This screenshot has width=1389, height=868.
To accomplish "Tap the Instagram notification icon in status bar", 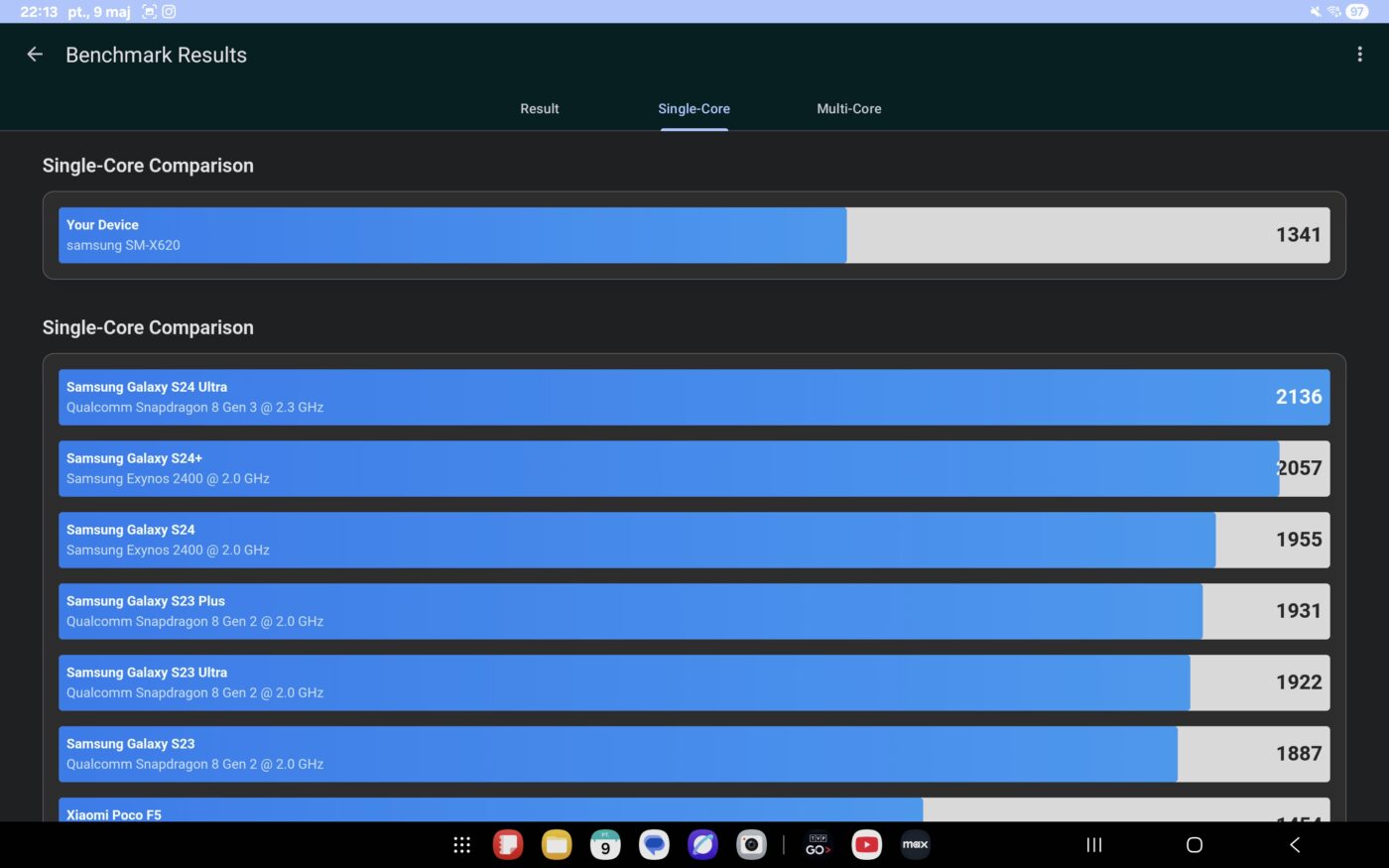I will tap(169, 12).
